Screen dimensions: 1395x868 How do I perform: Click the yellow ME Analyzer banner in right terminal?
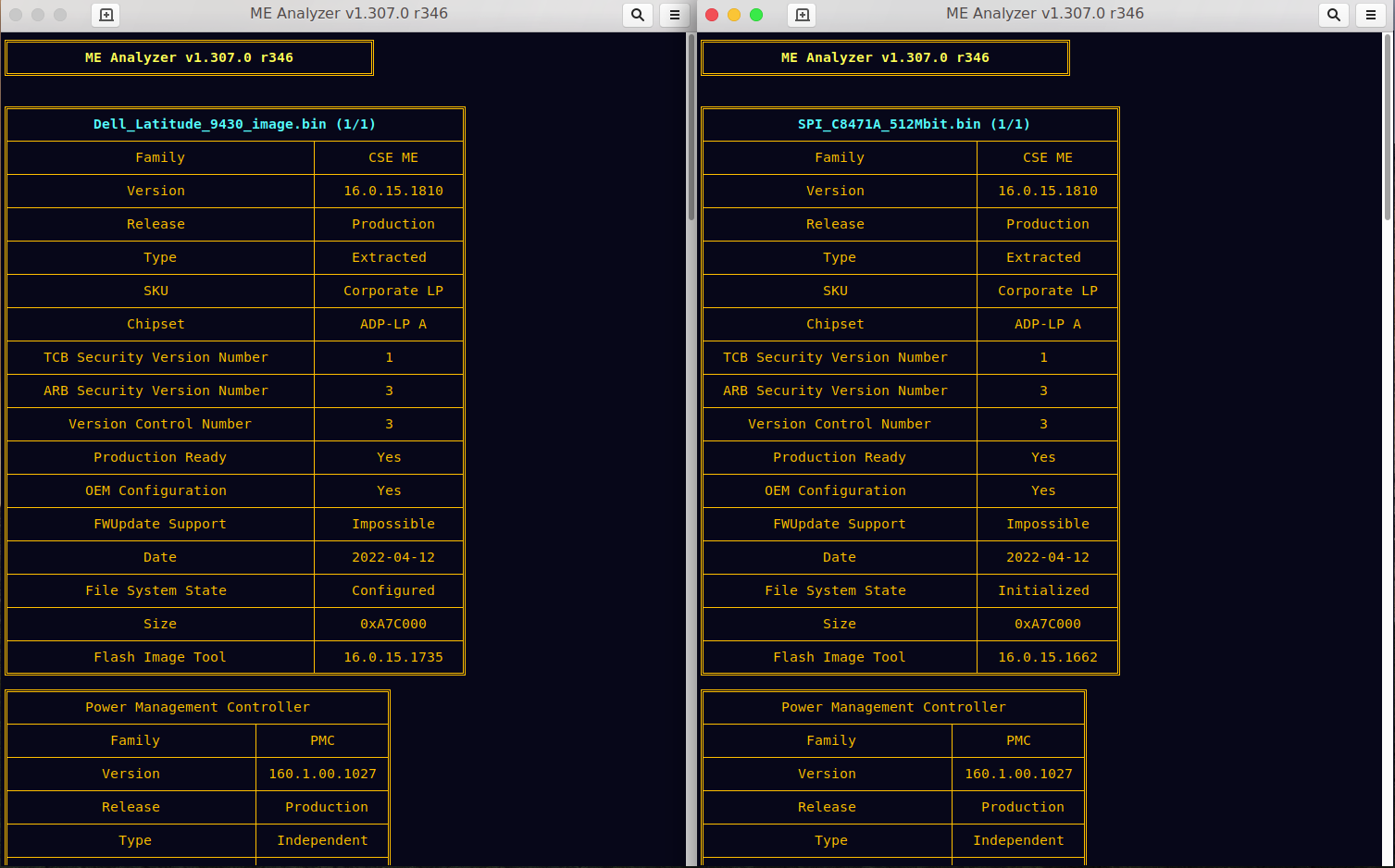pos(885,57)
